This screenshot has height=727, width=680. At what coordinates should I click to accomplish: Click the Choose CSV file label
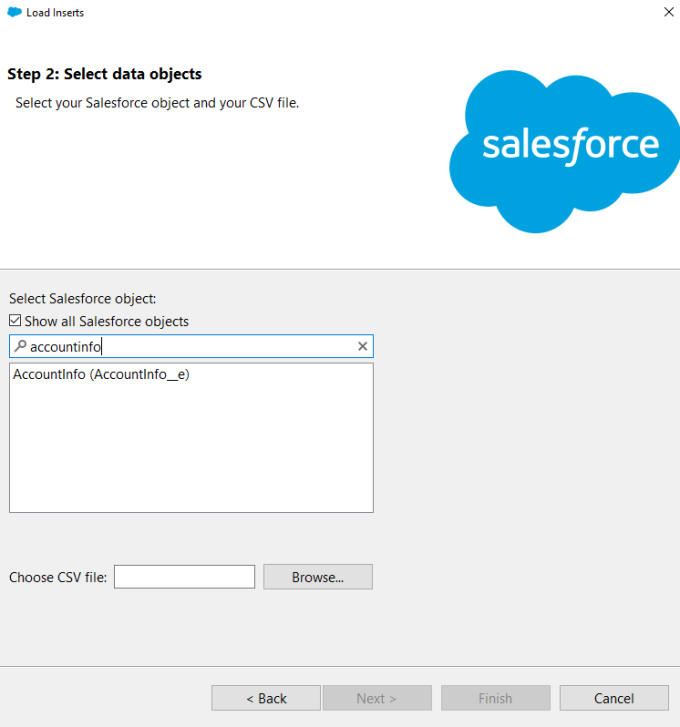[x=59, y=577]
